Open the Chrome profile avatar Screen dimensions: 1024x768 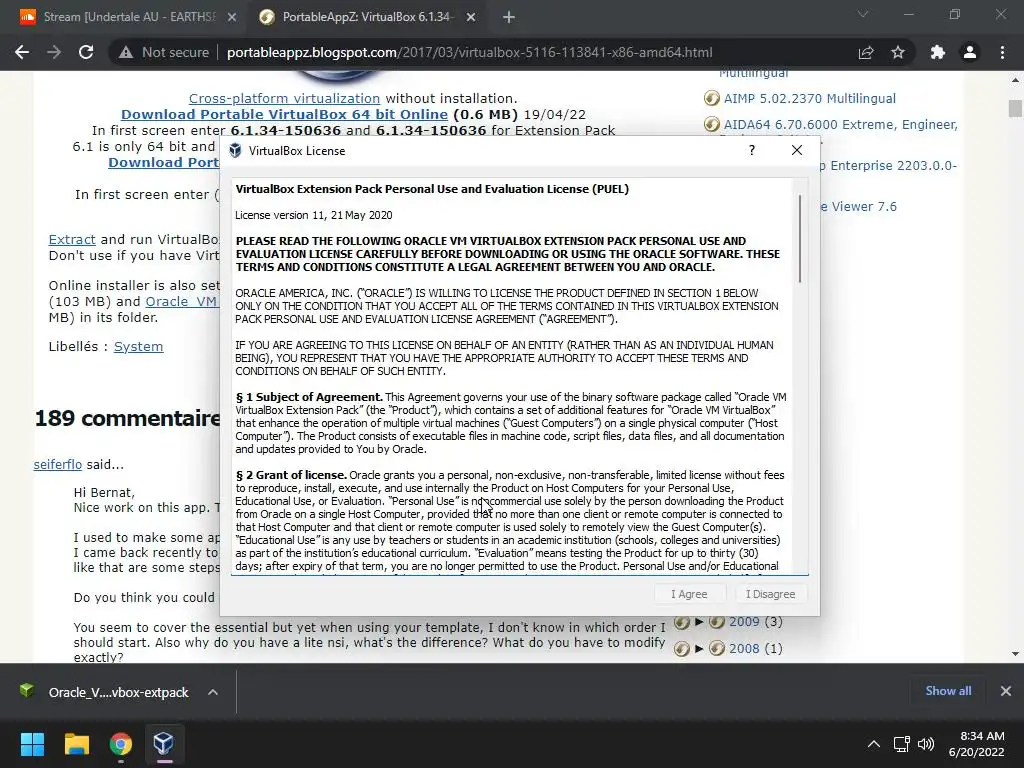point(970,52)
